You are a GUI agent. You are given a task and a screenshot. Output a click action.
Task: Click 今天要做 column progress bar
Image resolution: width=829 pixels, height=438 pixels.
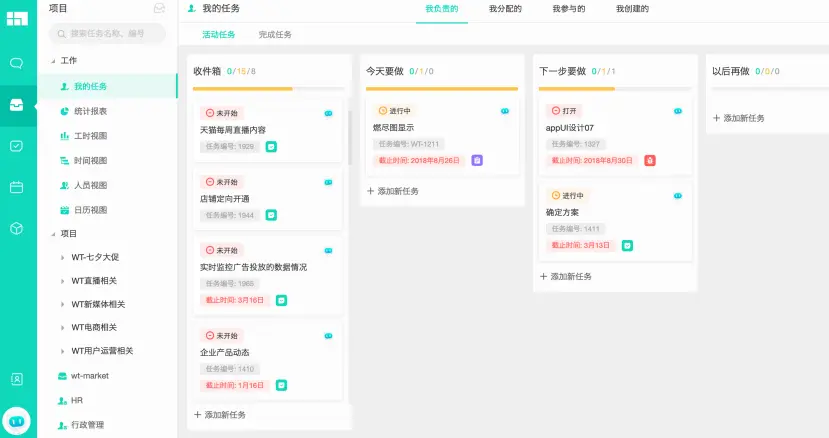441,89
